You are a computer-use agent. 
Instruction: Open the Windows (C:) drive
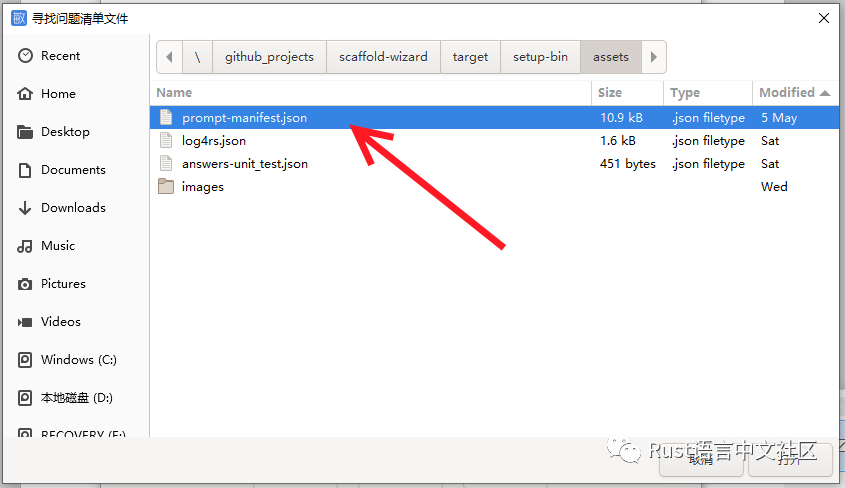click(x=75, y=359)
